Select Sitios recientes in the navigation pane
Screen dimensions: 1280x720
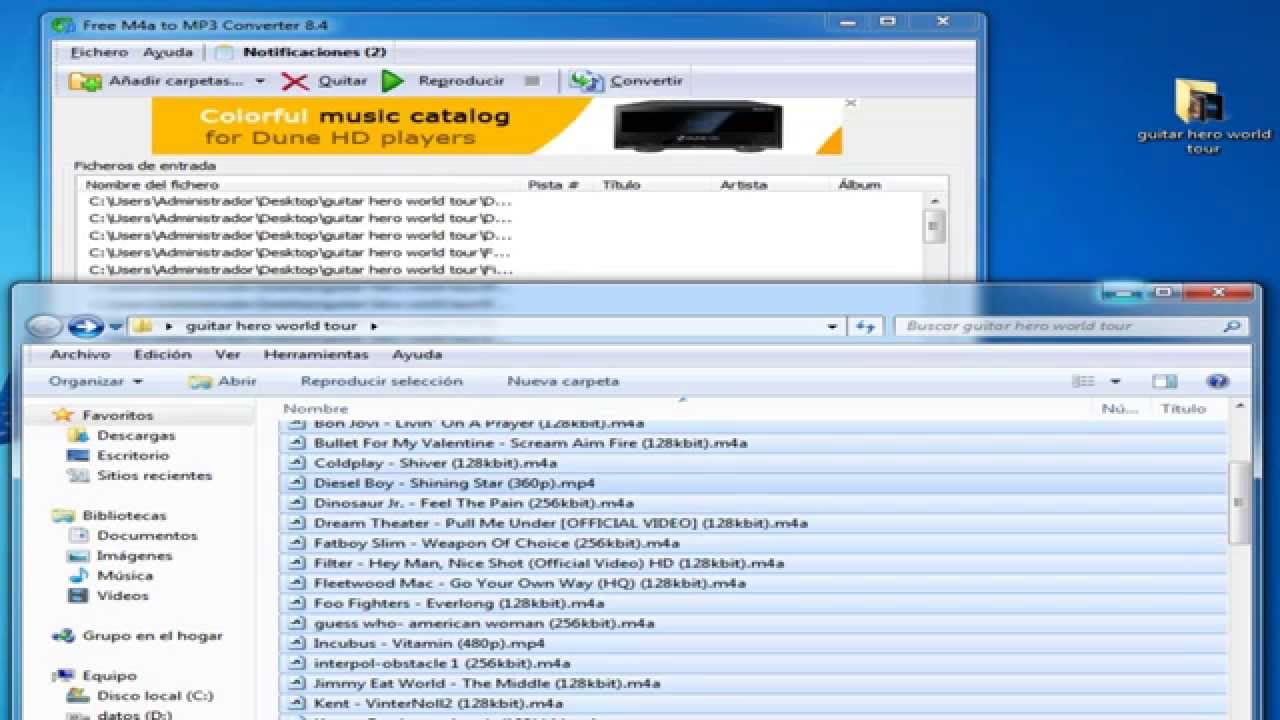coord(154,475)
